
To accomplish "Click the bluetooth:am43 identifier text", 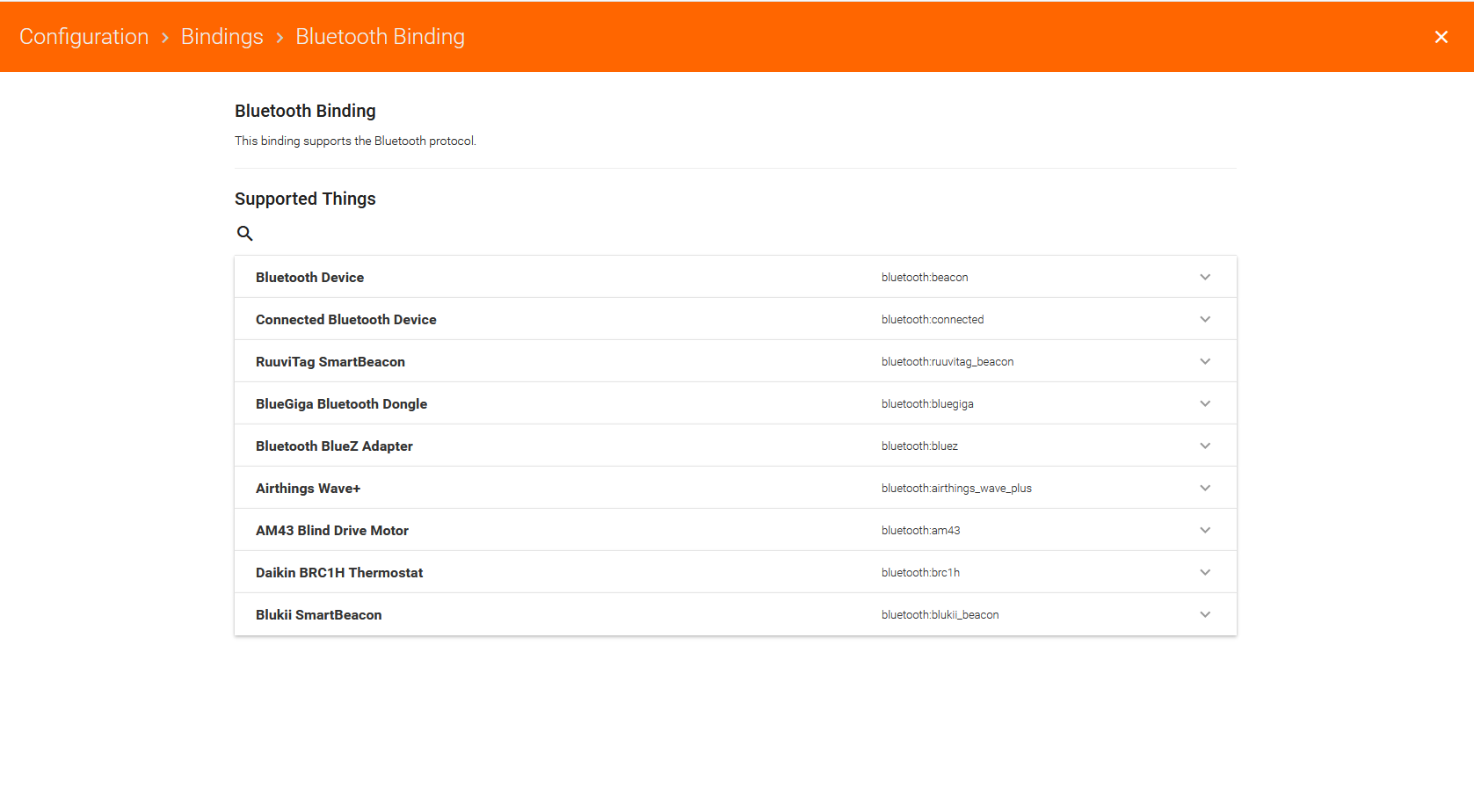I will [x=920, y=531].
